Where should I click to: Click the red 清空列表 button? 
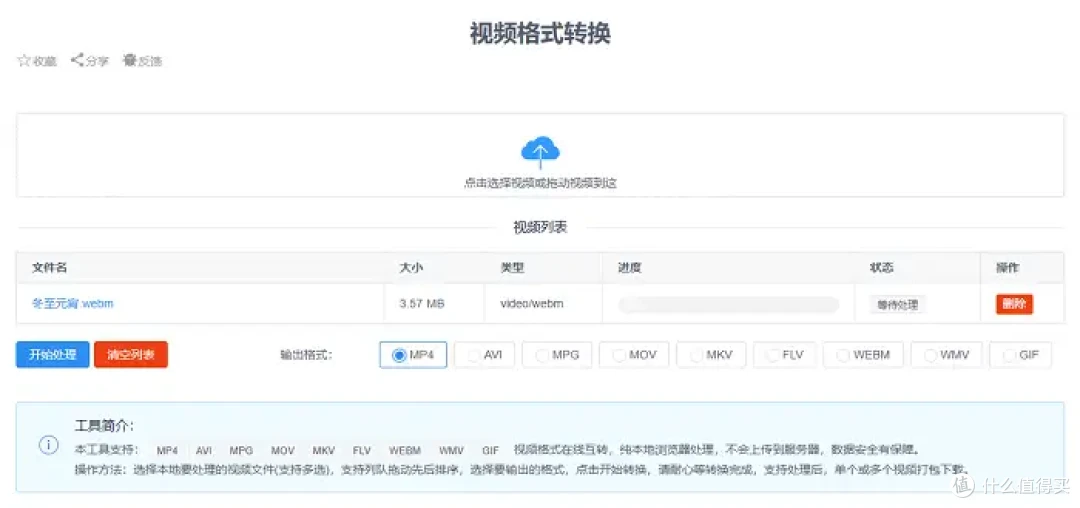tap(131, 355)
